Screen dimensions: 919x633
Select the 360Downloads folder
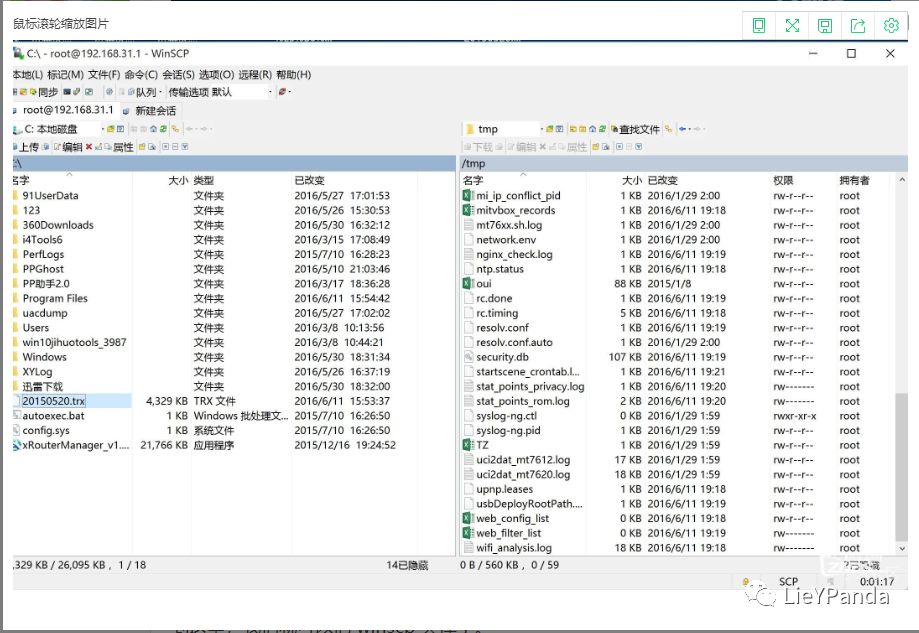[x=58, y=225]
